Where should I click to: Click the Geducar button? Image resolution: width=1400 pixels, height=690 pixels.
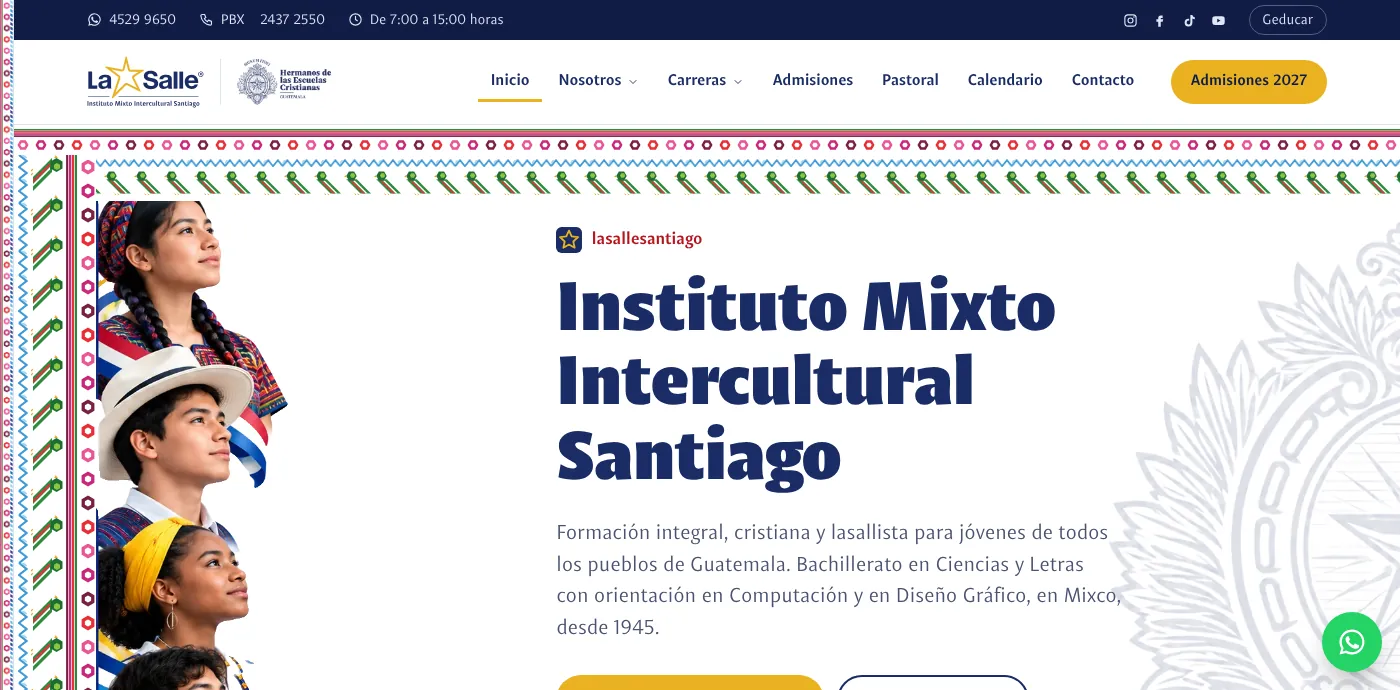pos(1288,20)
